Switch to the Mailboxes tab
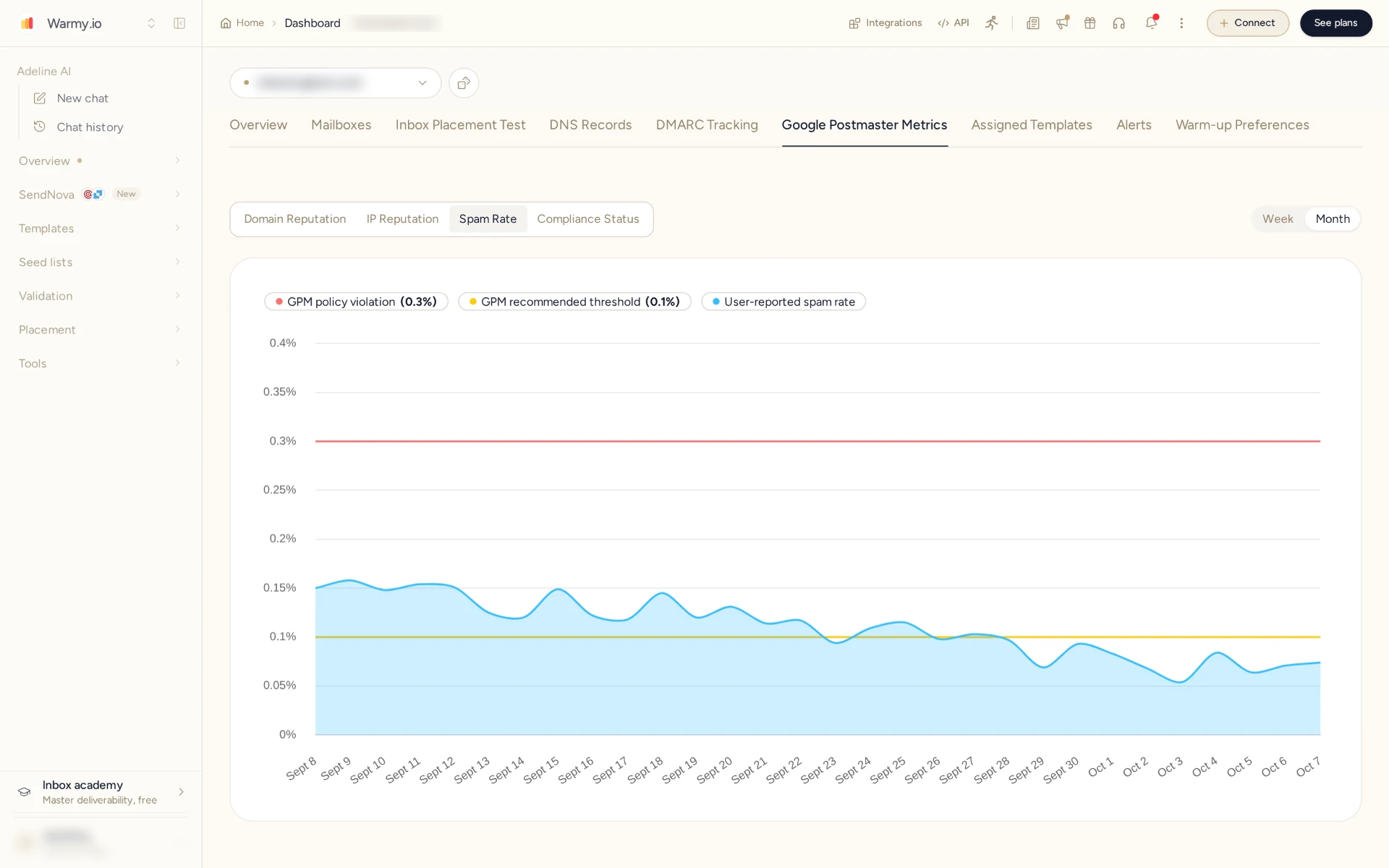Viewport: 1389px width, 868px height. 341,125
